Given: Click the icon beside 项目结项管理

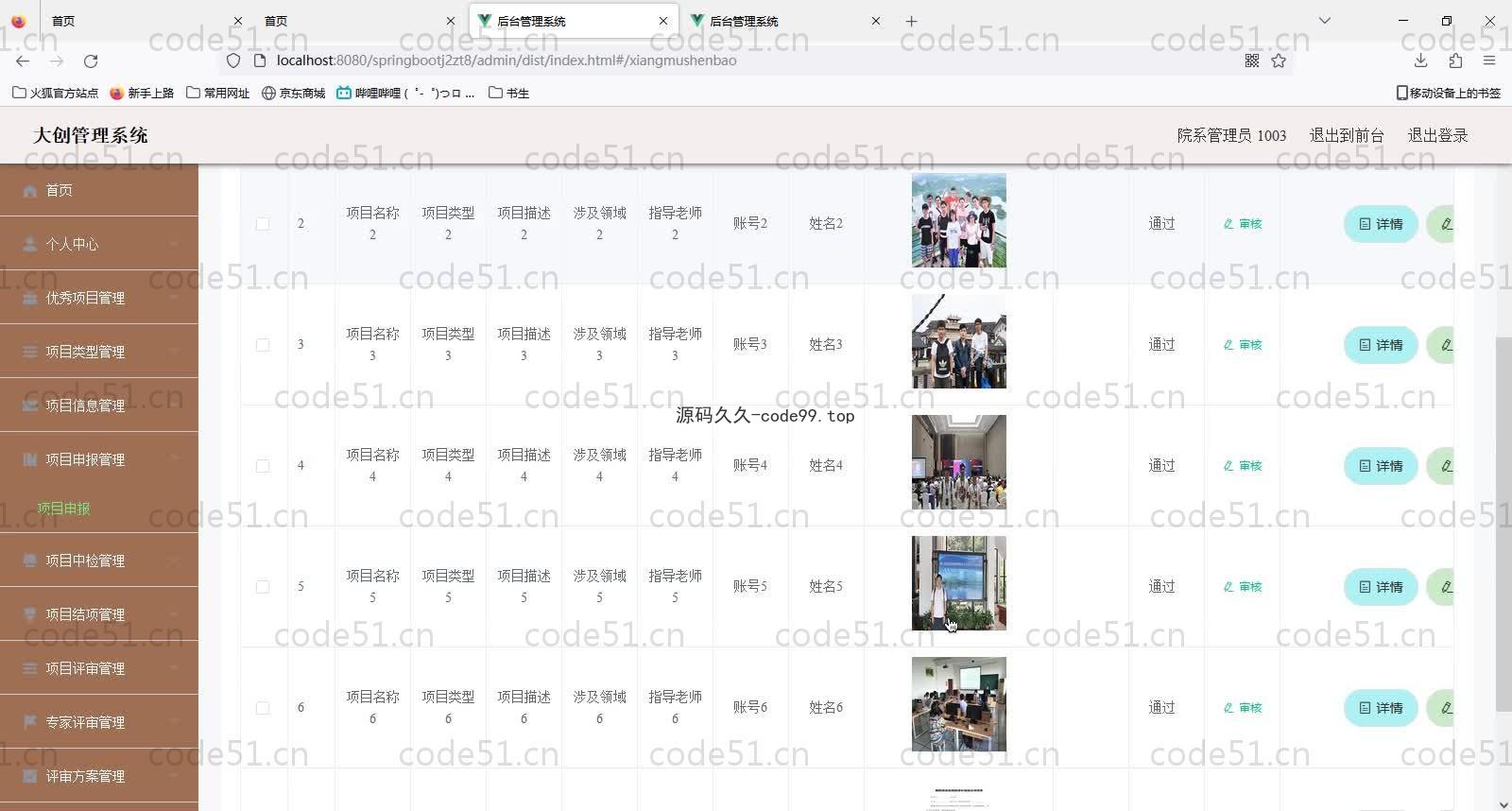Looking at the screenshot, I should (x=29, y=614).
